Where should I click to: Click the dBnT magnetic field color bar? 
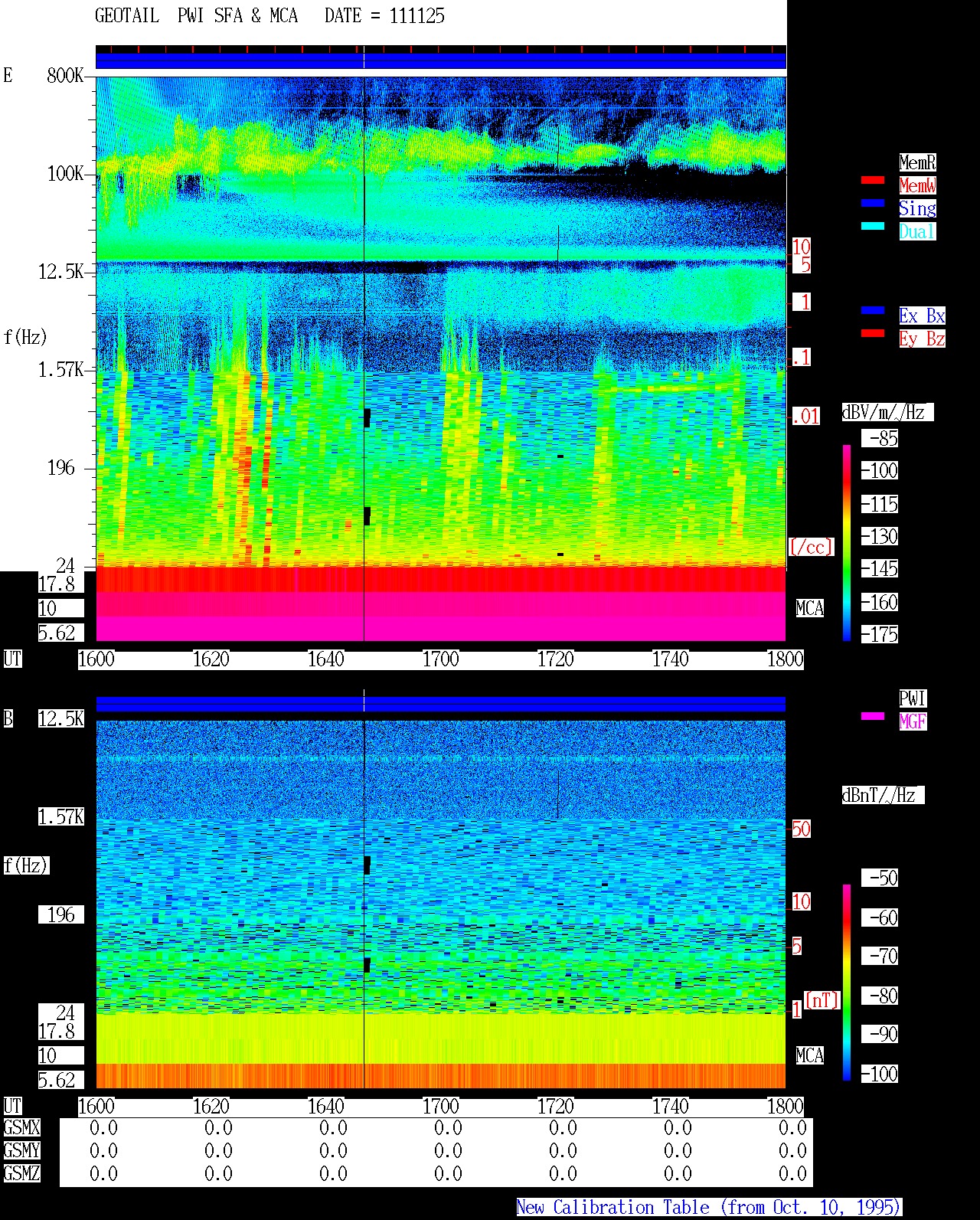(x=847, y=983)
